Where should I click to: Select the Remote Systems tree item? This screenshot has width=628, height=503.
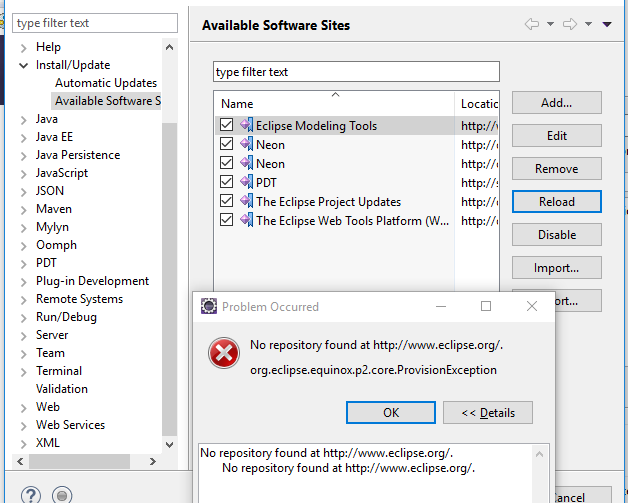click(x=79, y=299)
